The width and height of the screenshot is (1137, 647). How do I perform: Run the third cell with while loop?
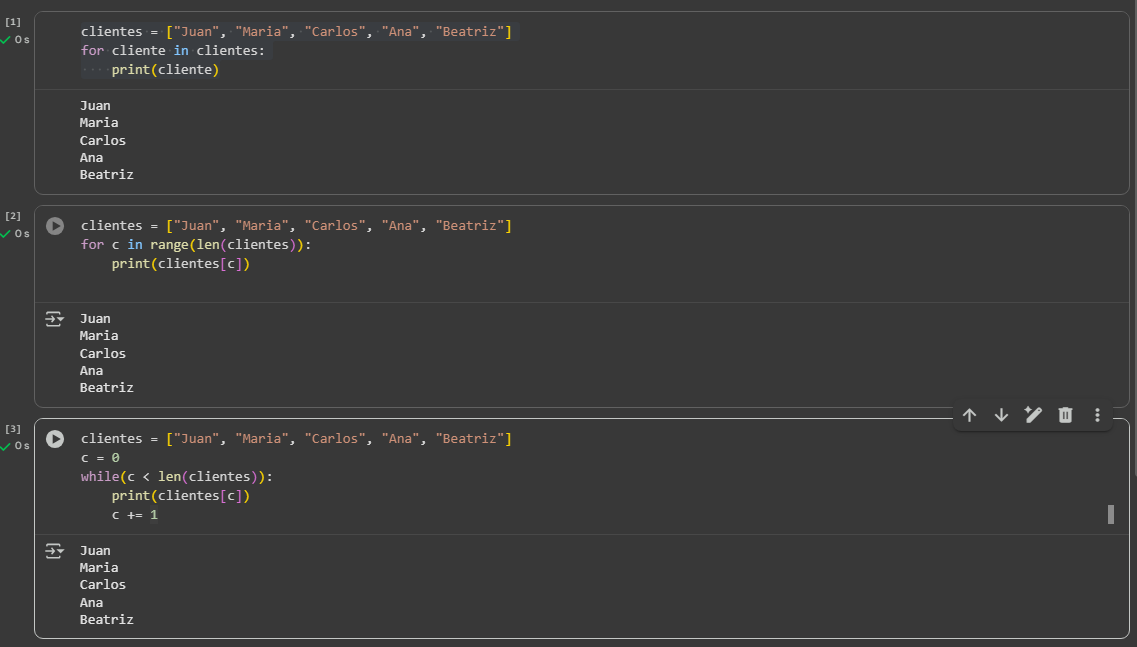pyautogui.click(x=56, y=439)
